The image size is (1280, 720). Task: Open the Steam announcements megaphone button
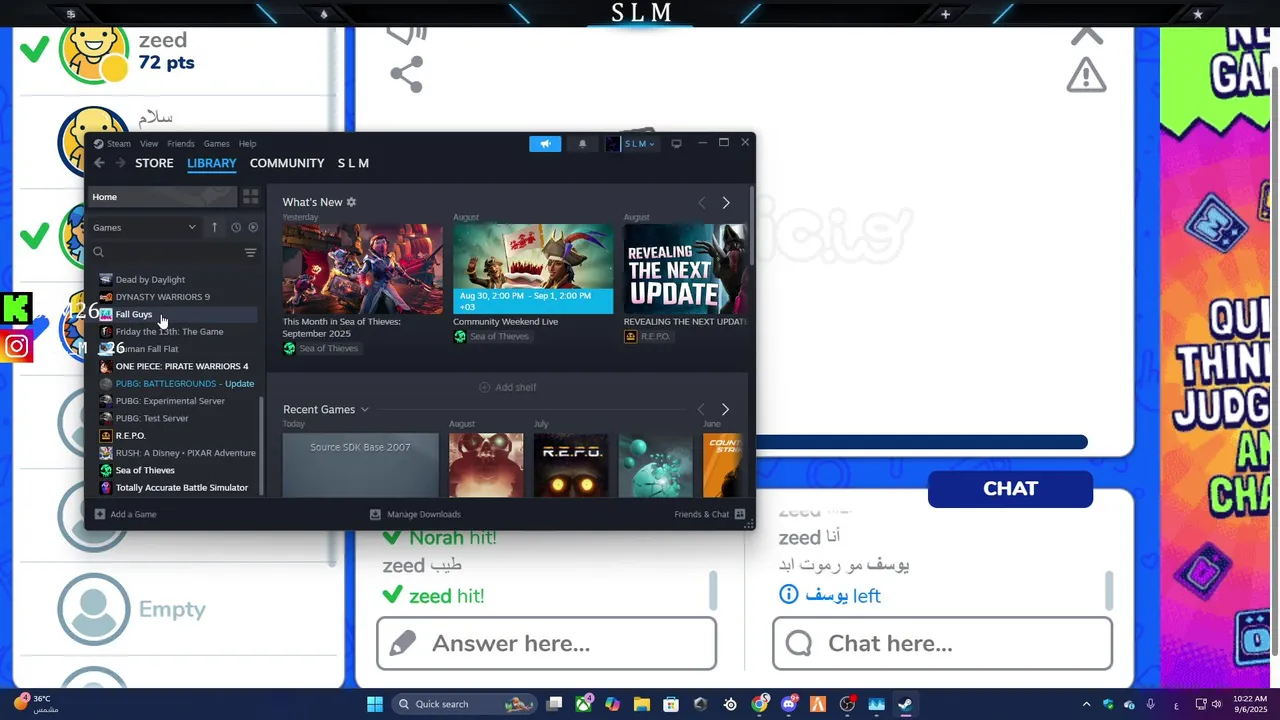tap(545, 144)
